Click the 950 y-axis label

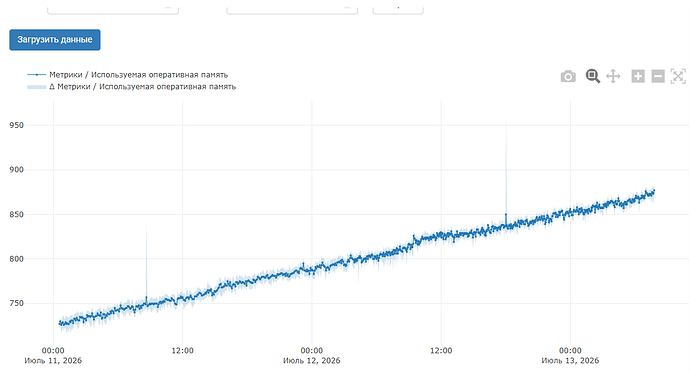(16, 125)
